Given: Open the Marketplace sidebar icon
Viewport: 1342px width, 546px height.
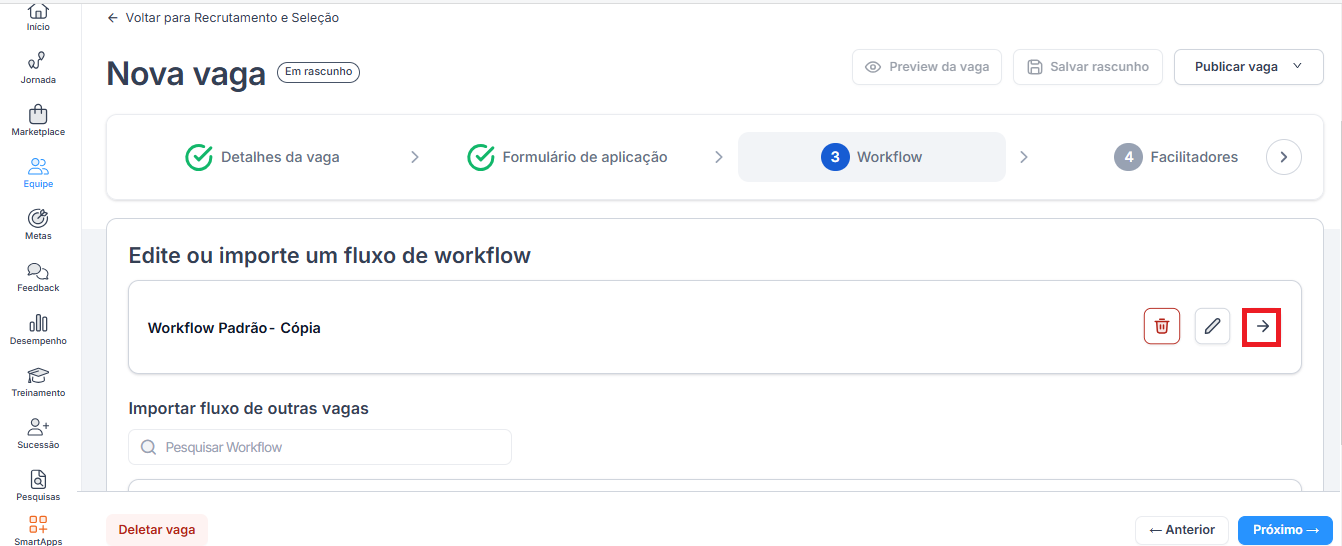Looking at the screenshot, I should click(x=38, y=119).
